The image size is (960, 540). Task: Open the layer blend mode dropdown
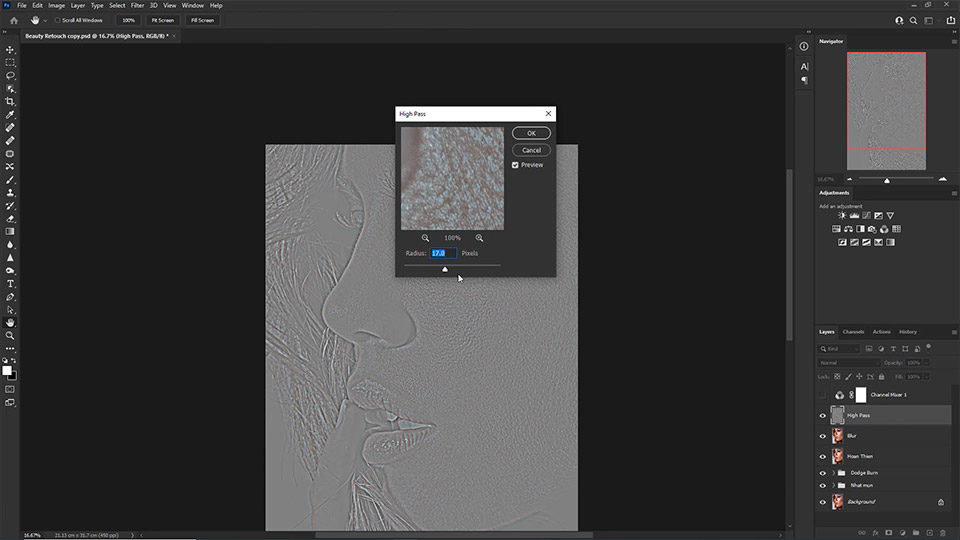848,362
